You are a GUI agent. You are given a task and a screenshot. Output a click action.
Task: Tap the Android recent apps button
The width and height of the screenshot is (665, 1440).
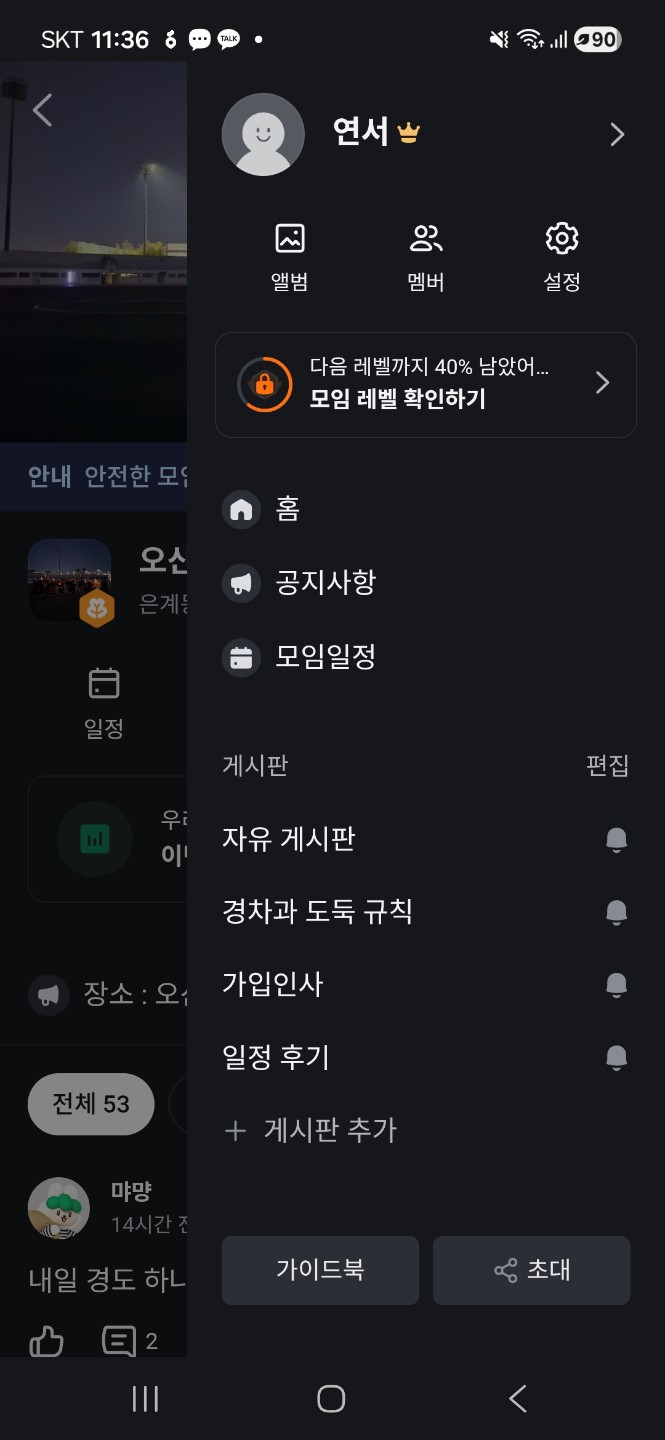pyautogui.click(x=146, y=1398)
